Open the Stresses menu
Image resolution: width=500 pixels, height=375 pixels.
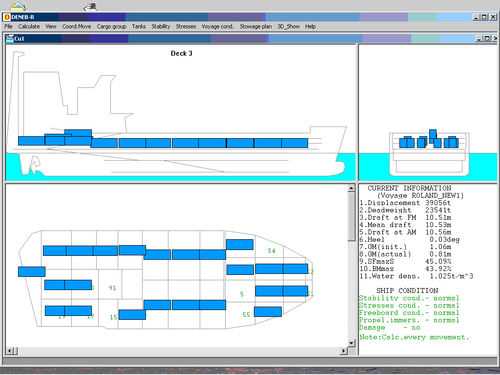pos(186,26)
